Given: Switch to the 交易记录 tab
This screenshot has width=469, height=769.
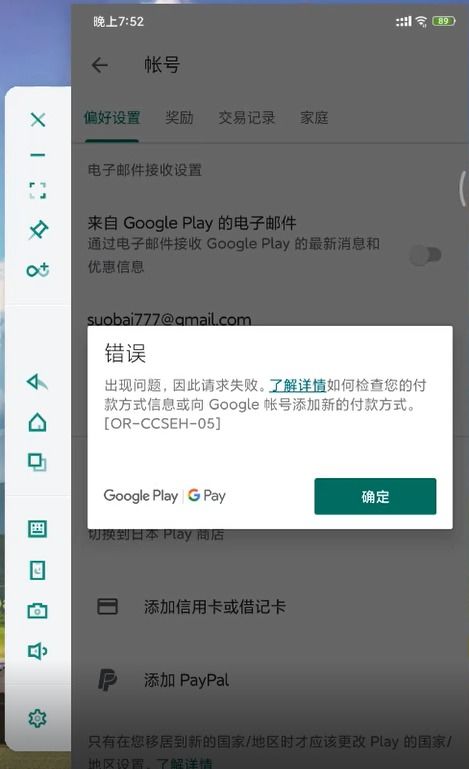Looking at the screenshot, I should 246,118.
